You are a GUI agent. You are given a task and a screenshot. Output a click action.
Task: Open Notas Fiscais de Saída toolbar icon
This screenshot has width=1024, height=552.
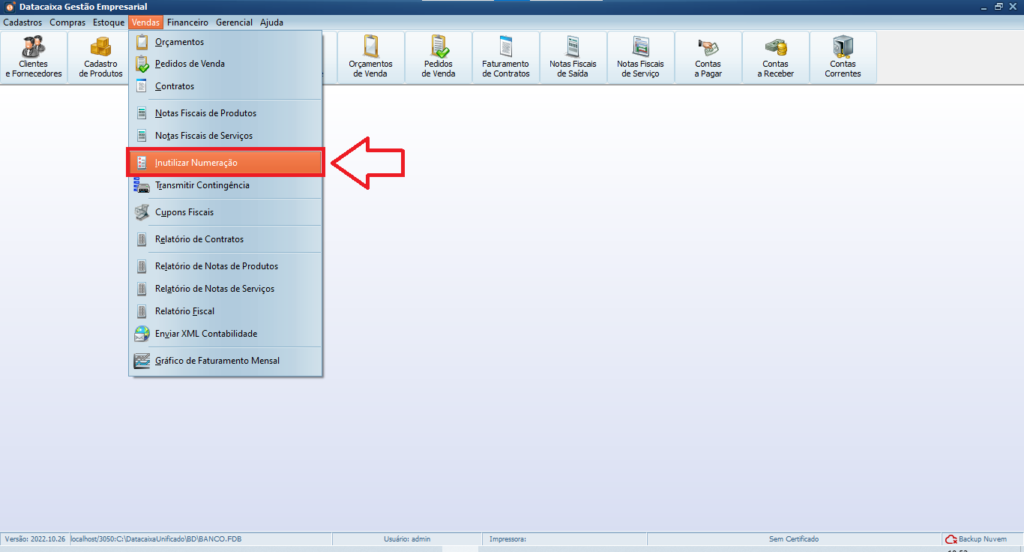pyautogui.click(x=572, y=56)
